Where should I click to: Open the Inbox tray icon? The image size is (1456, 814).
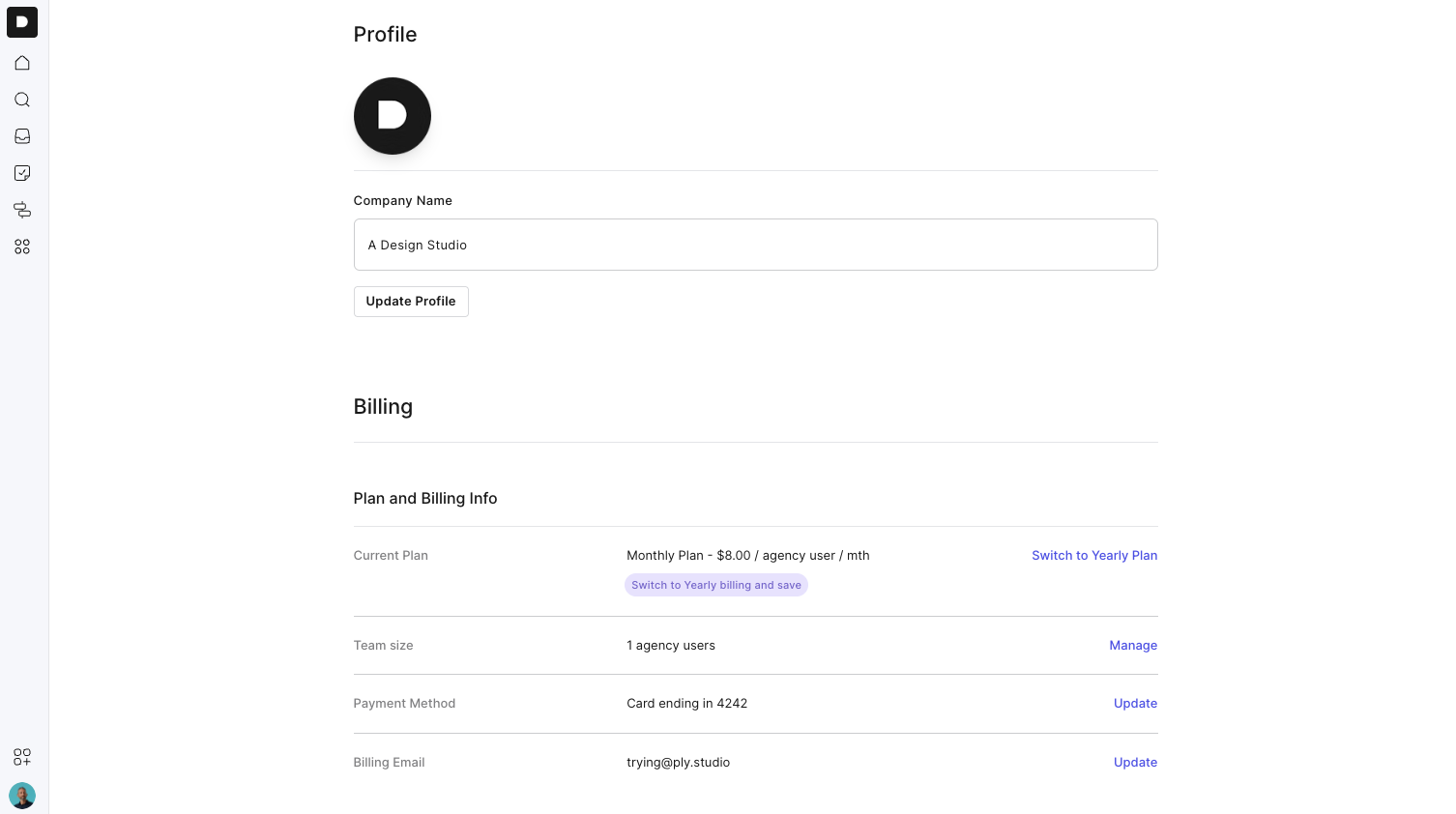tap(22, 136)
